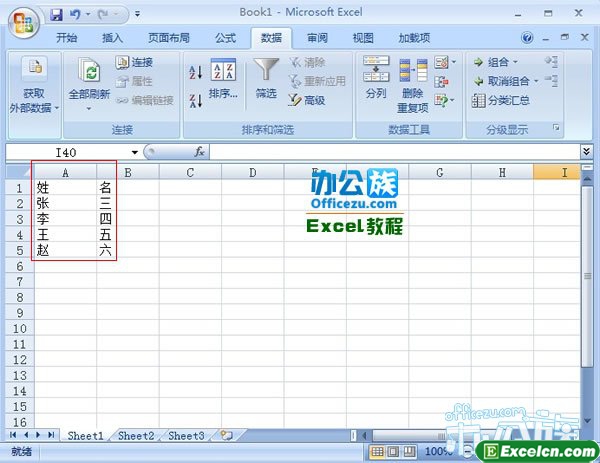The width and height of the screenshot is (600, 463).
Task: Undo the last action
Action: point(75,15)
